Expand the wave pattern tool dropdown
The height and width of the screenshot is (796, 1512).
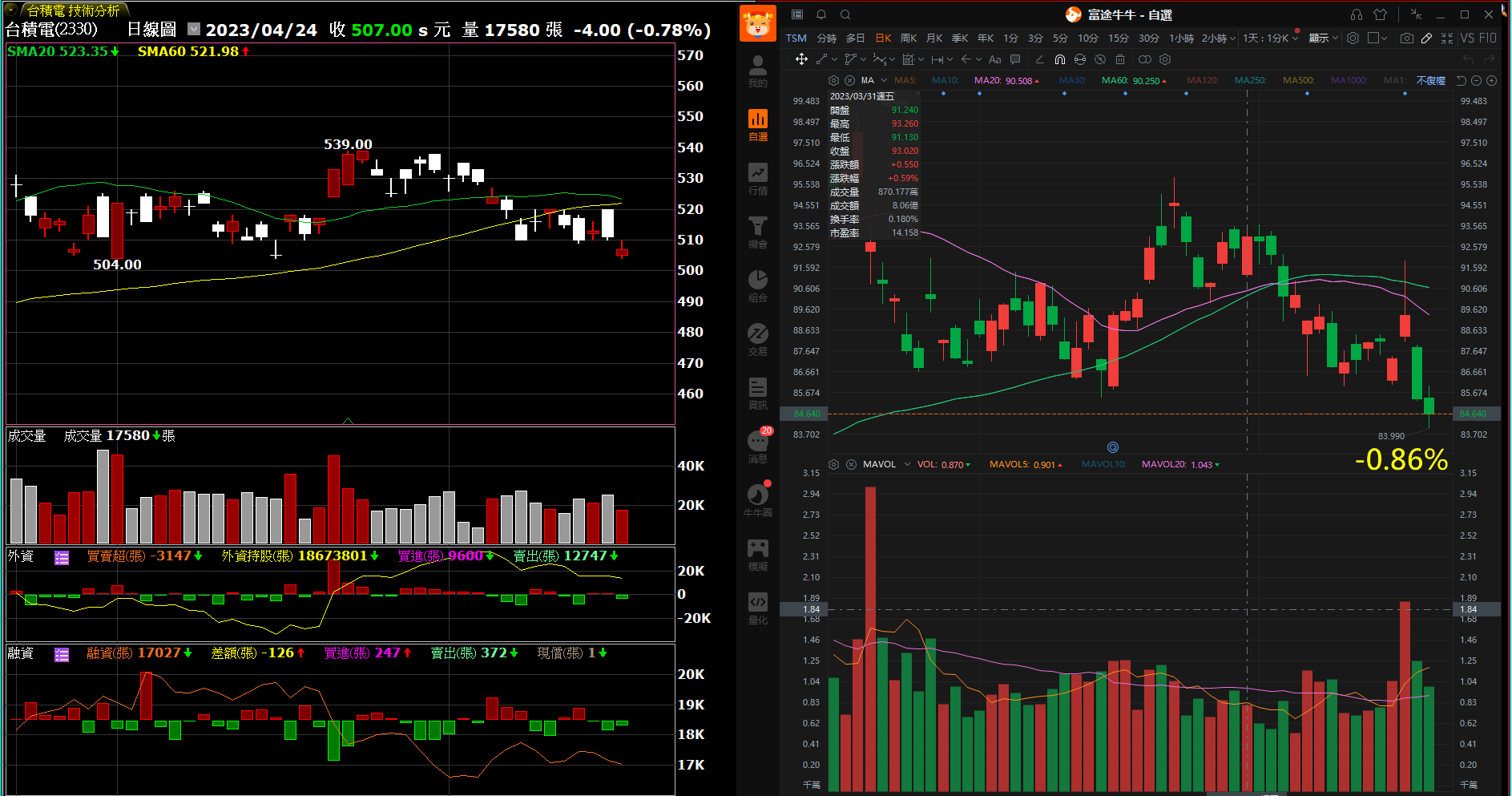pos(892,59)
